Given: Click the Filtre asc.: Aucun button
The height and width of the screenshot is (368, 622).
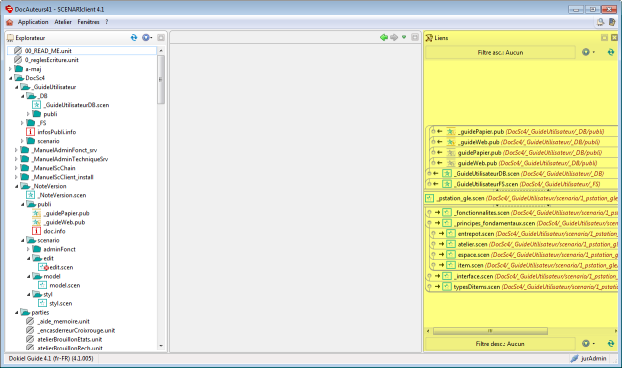Looking at the screenshot, I should tap(500, 52).
